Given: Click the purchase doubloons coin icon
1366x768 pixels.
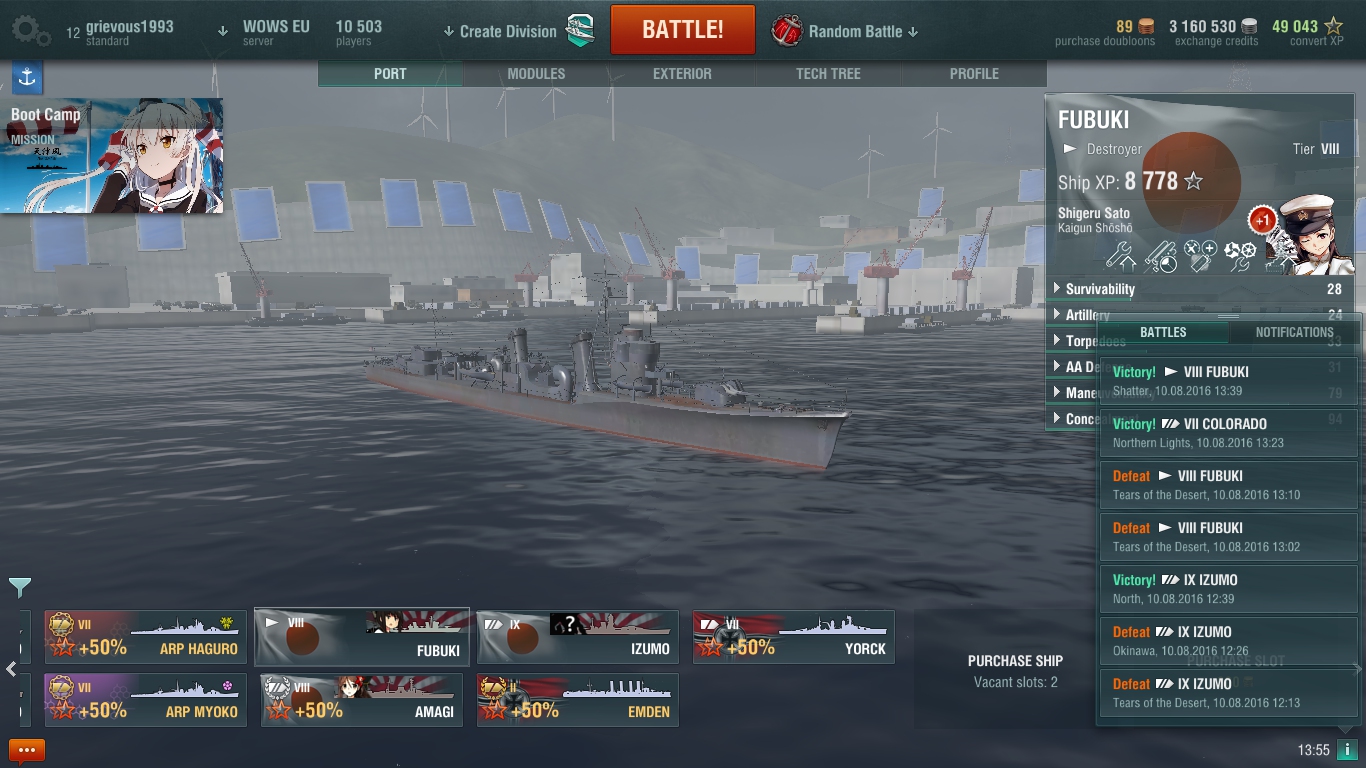Looking at the screenshot, I should pyautogui.click(x=1146, y=27).
